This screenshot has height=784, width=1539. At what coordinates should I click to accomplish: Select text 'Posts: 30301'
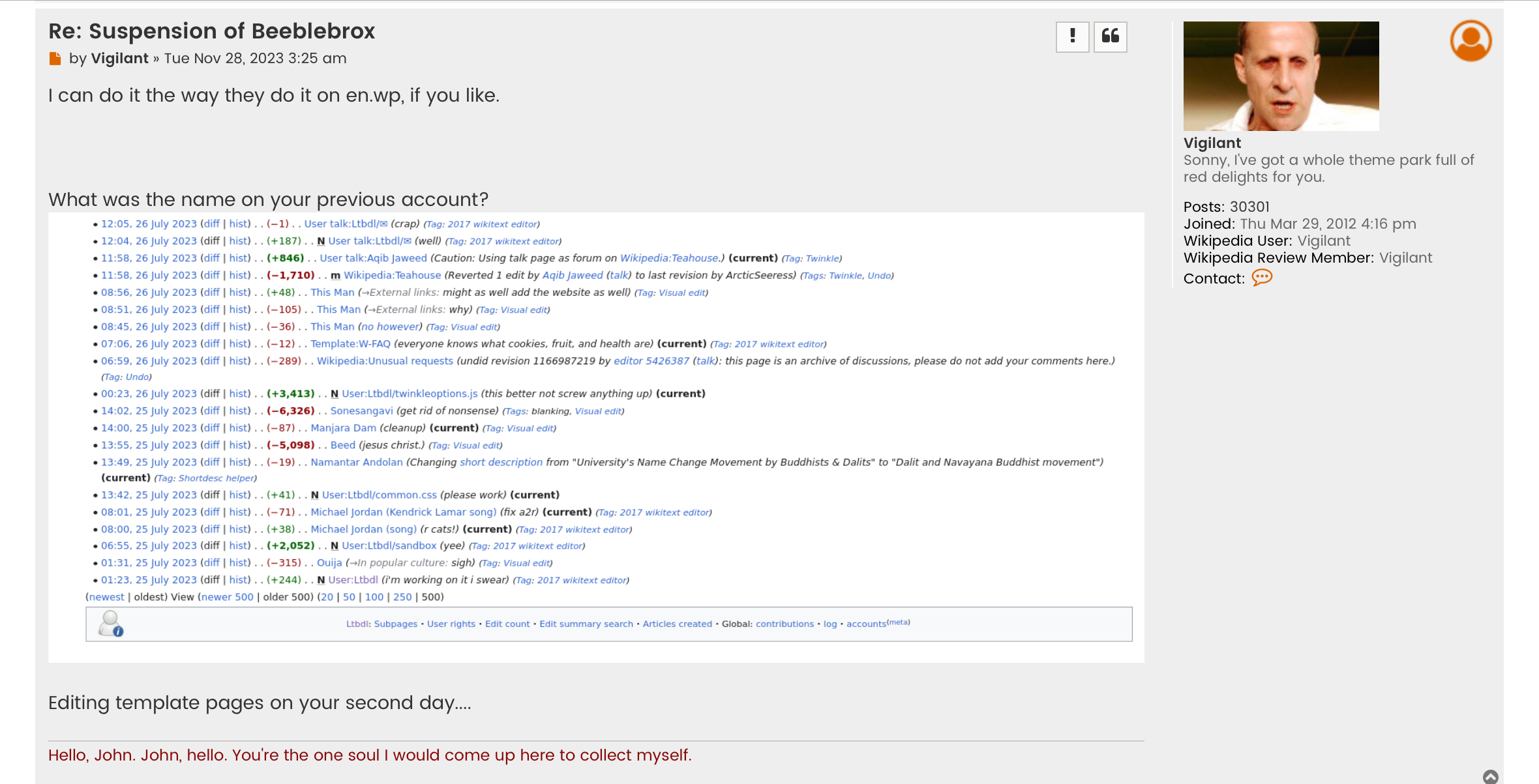(1226, 207)
